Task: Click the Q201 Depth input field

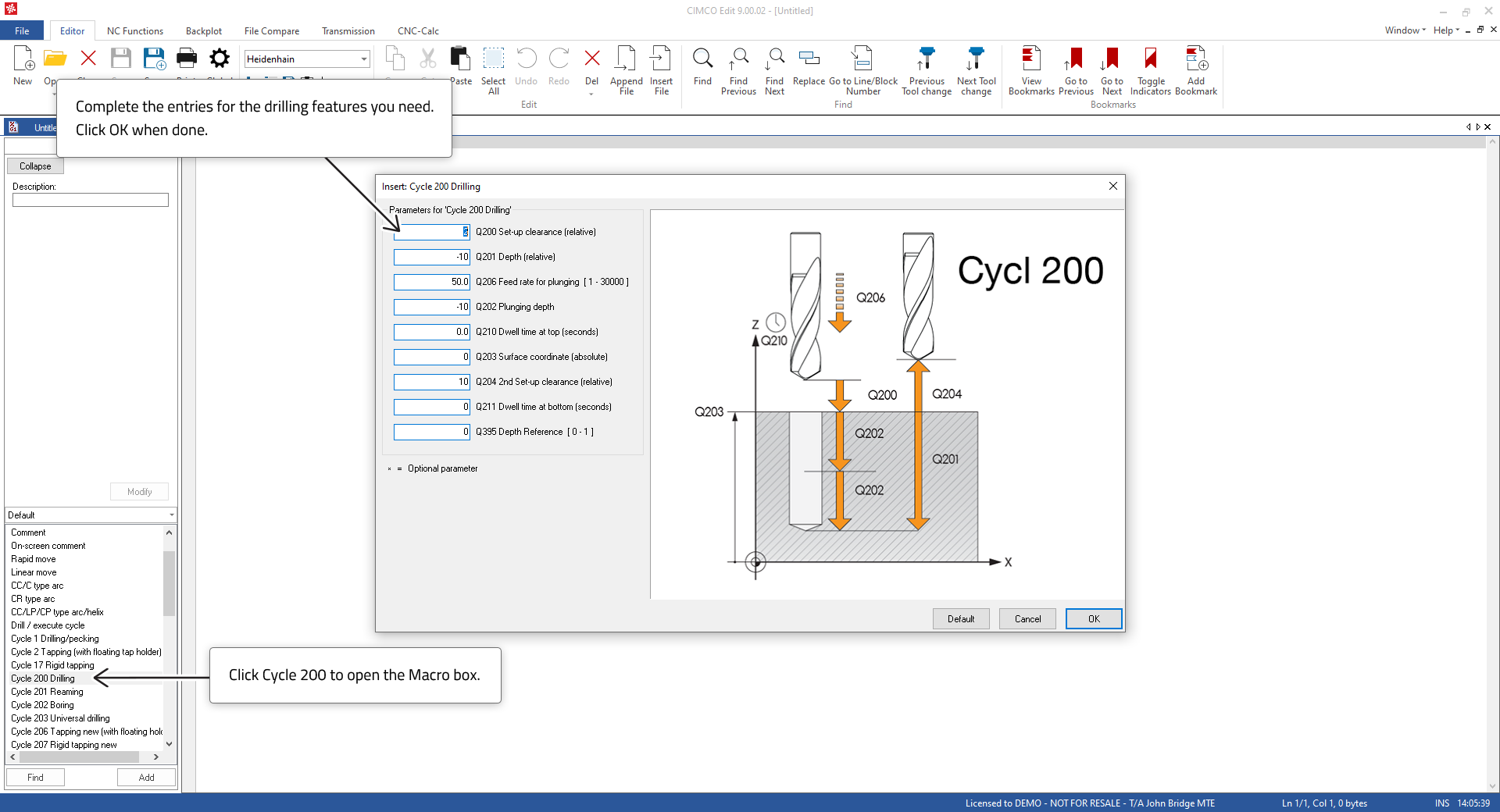Action: (431, 257)
